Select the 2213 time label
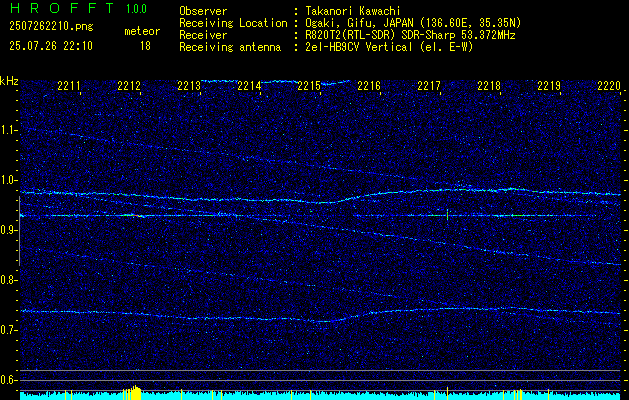This screenshot has height=400, width=629. tap(189, 86)
